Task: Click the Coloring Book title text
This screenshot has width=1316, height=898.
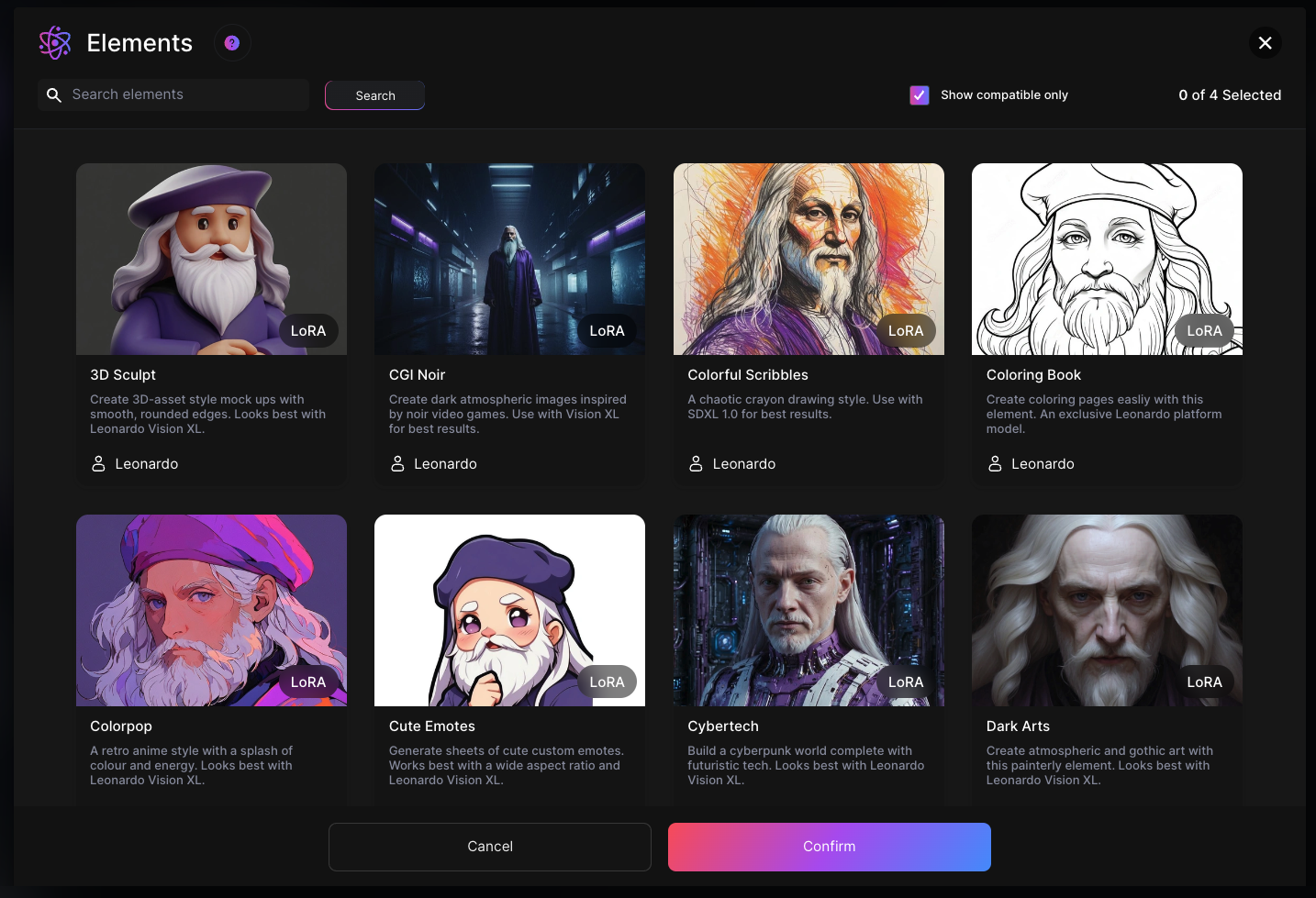Action: point(1033,375)
